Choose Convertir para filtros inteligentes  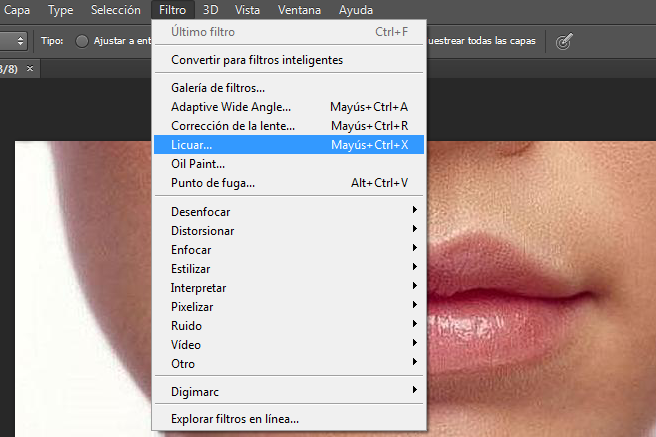[257, 60]
